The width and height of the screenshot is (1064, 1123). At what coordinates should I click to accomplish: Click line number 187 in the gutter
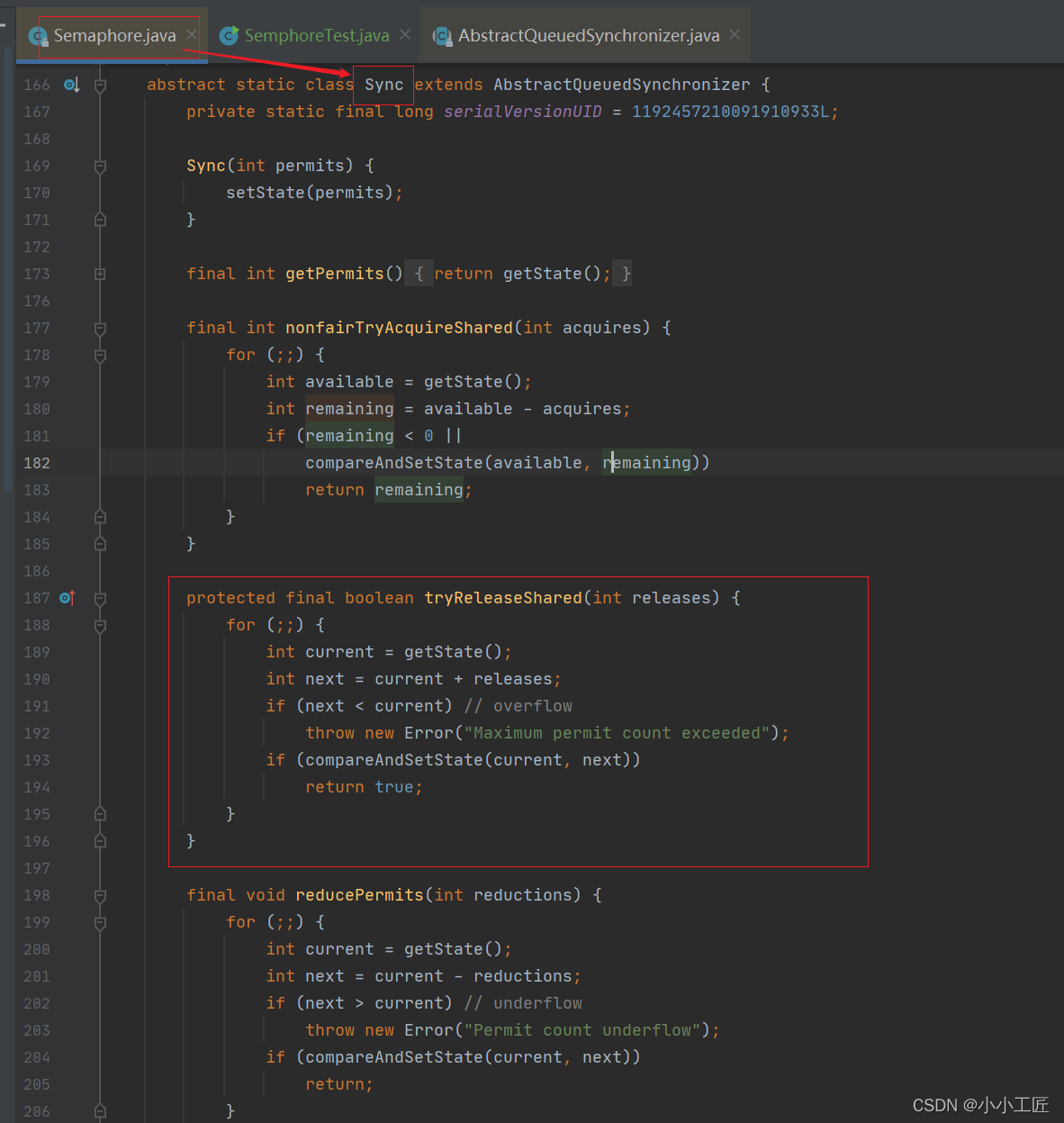37,598
